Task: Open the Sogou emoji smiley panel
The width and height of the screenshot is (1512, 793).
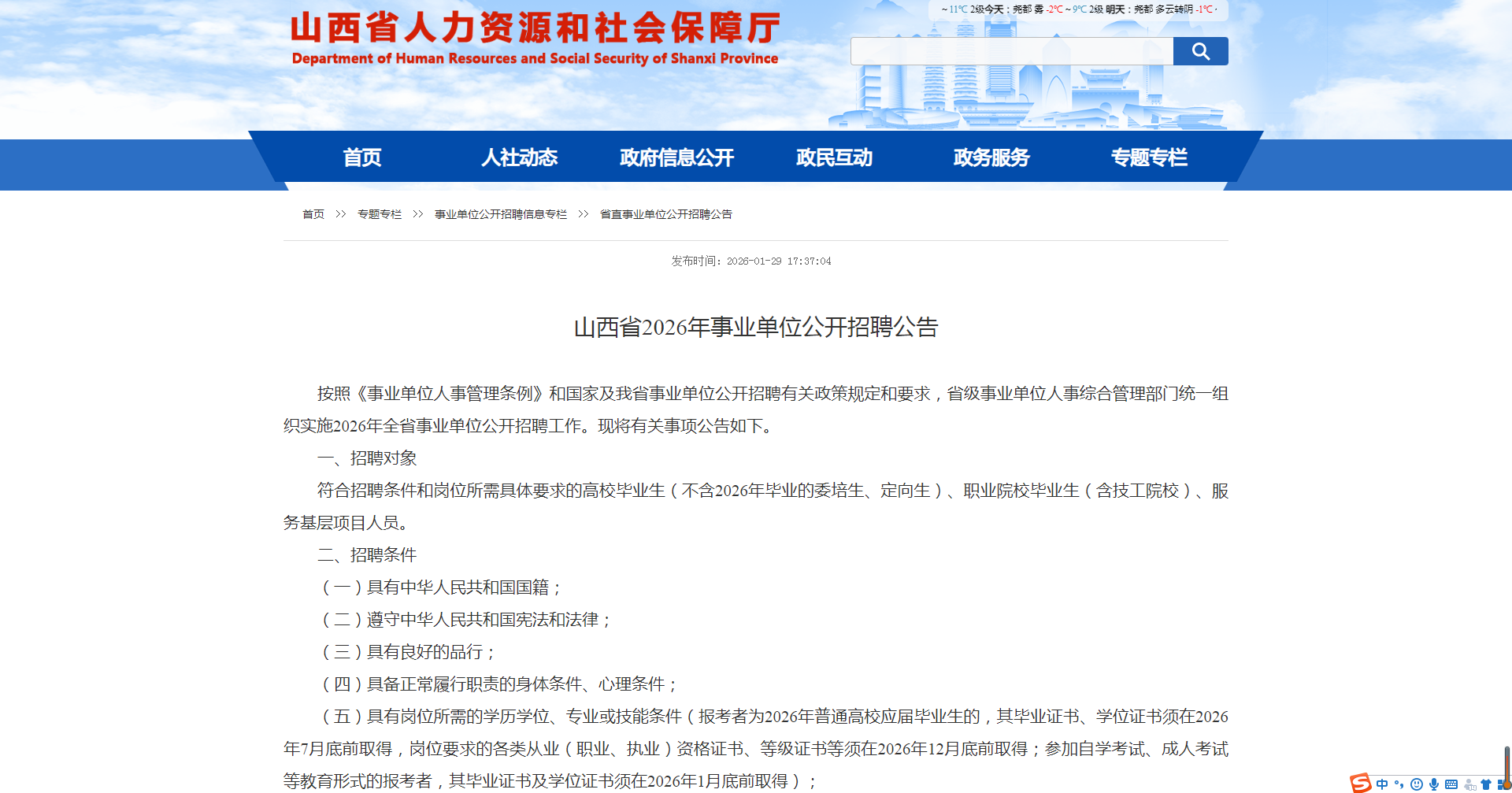Action: (x=1417, y=784)
